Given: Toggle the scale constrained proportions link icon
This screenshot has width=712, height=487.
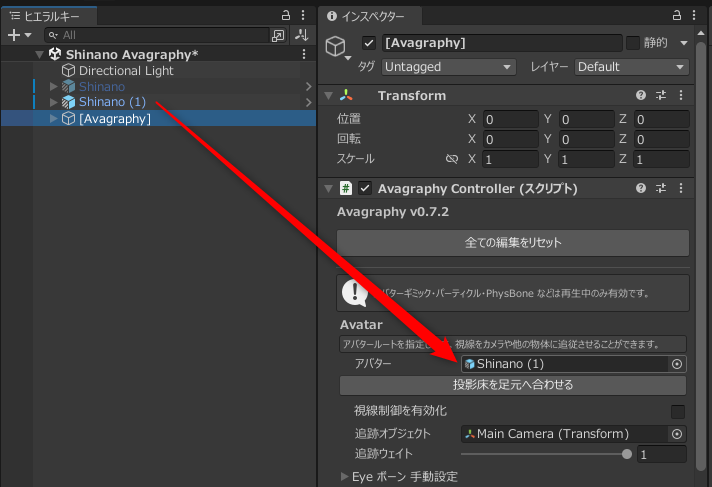Looking at the screenshot, I should tap(451, 159).
